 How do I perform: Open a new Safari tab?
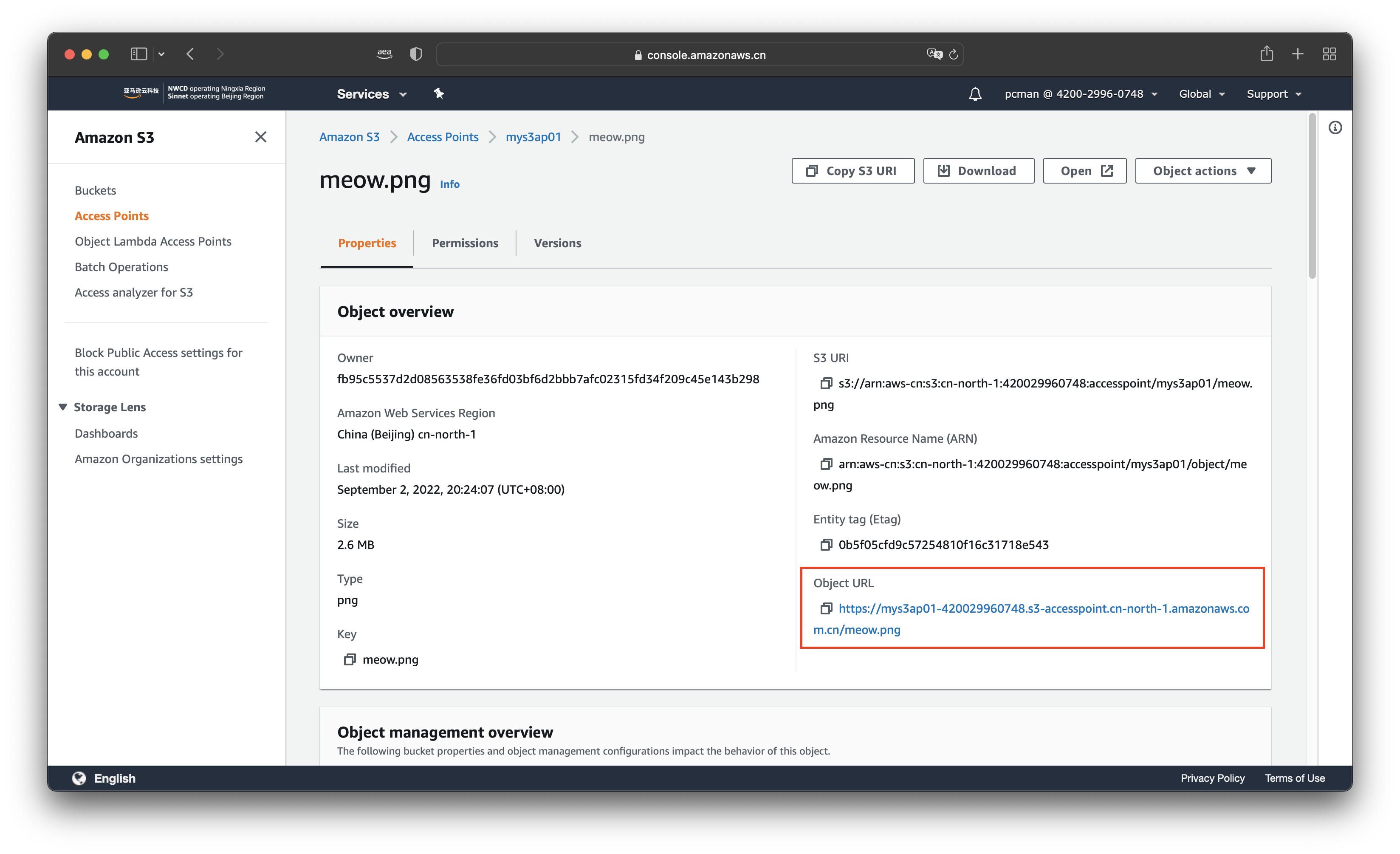pos(1297,54)
